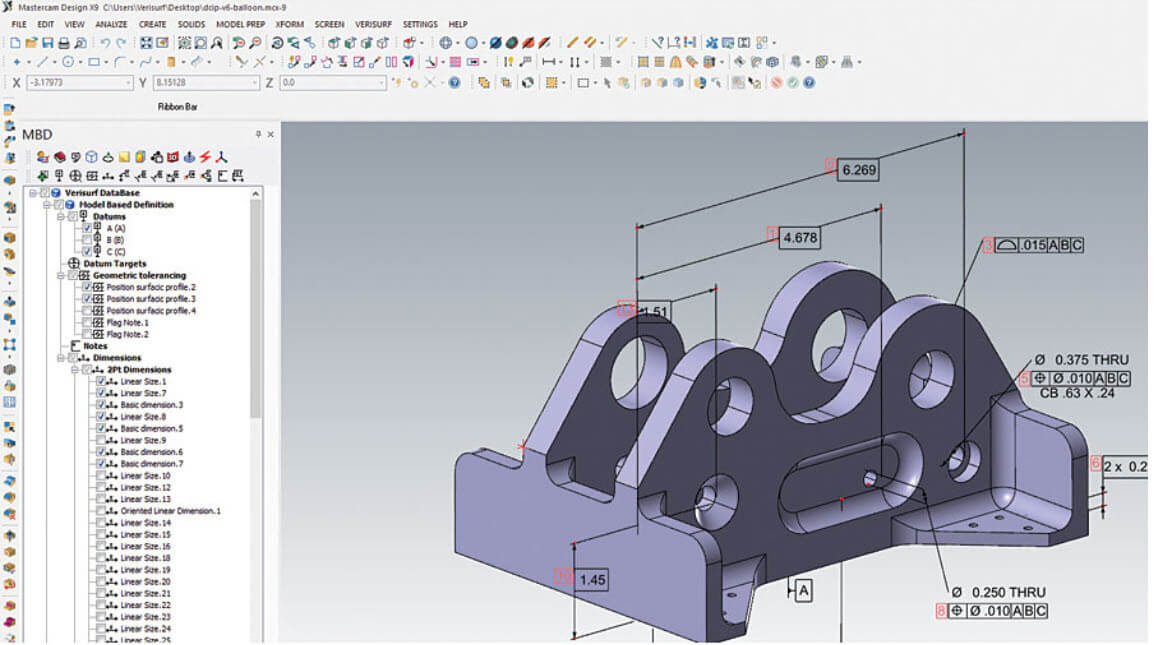Viewport: 1154px width, 645px height.
Task: Check Position surfacic profile.4 checkbox
Action: (x=88, y=311)
